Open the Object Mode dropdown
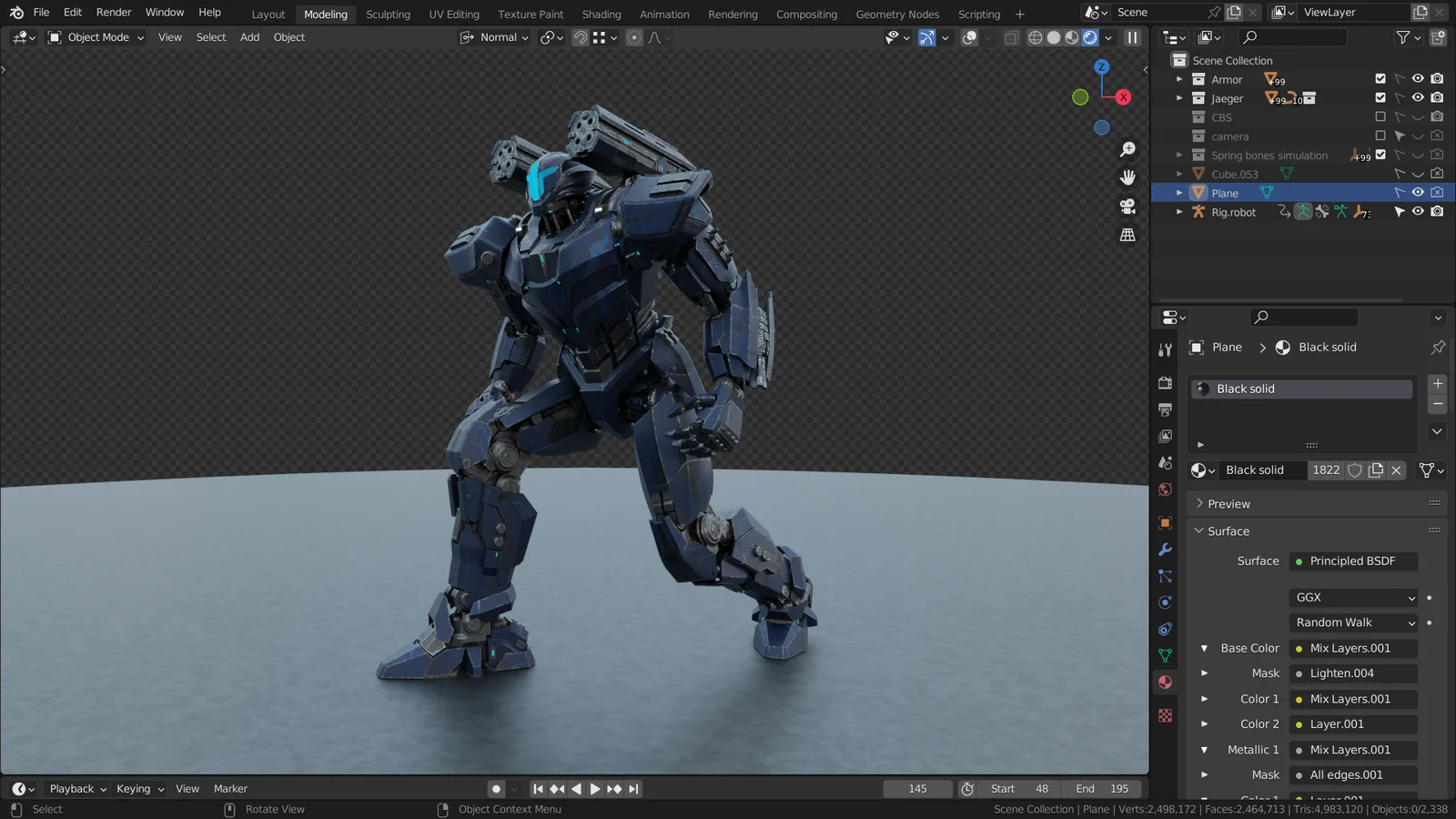Viewport: 1456px width, 819px height. (95, 37)
